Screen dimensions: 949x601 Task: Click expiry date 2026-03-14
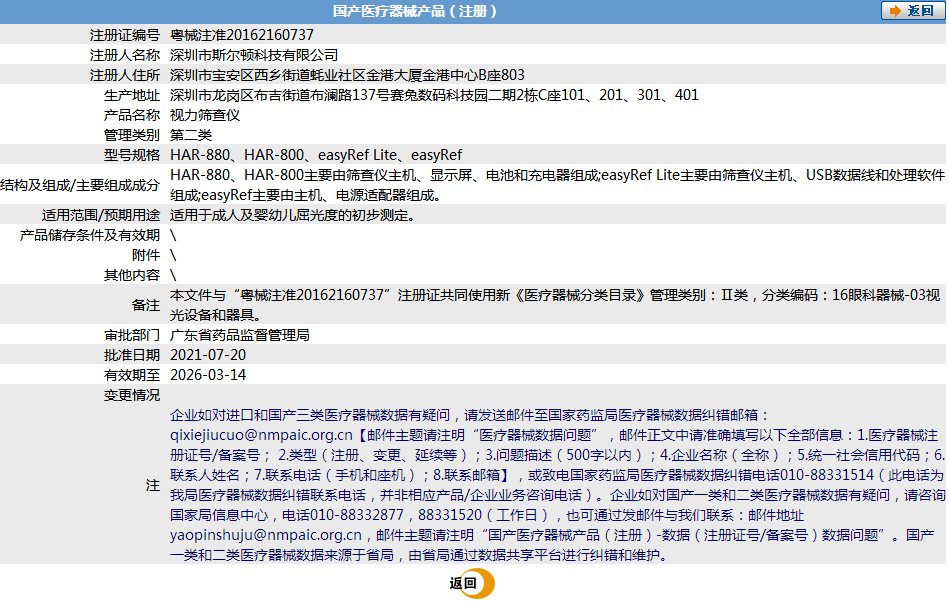[208, 375]
